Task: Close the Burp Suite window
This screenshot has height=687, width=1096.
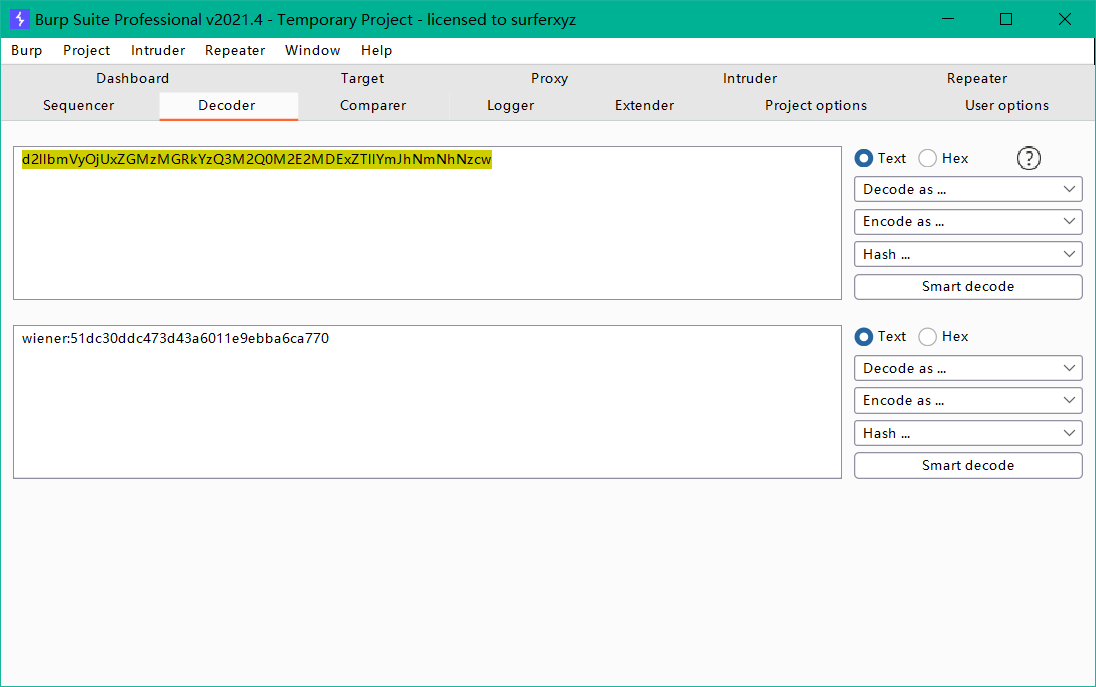Action: tap(1065, 19)
